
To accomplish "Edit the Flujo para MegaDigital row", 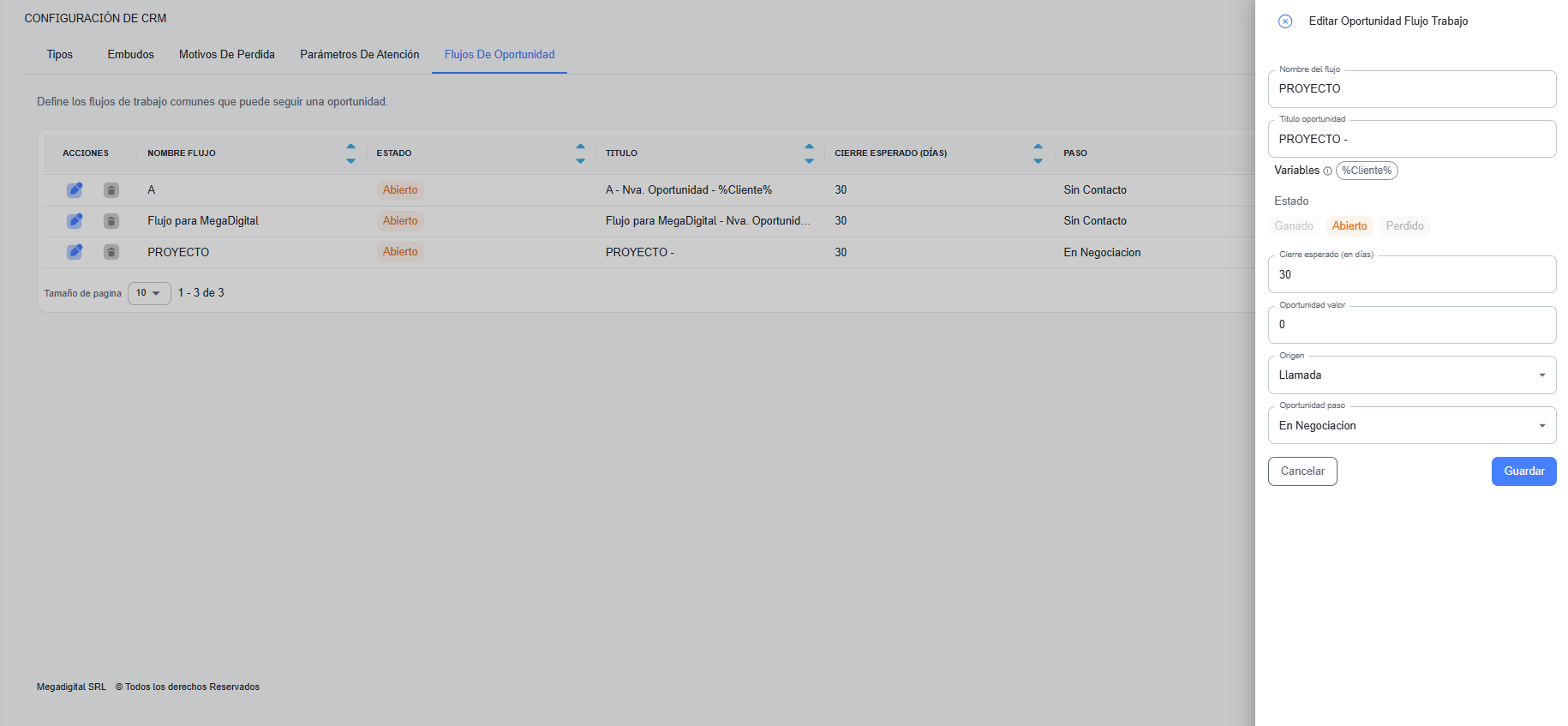I will (x=75, y=221).
